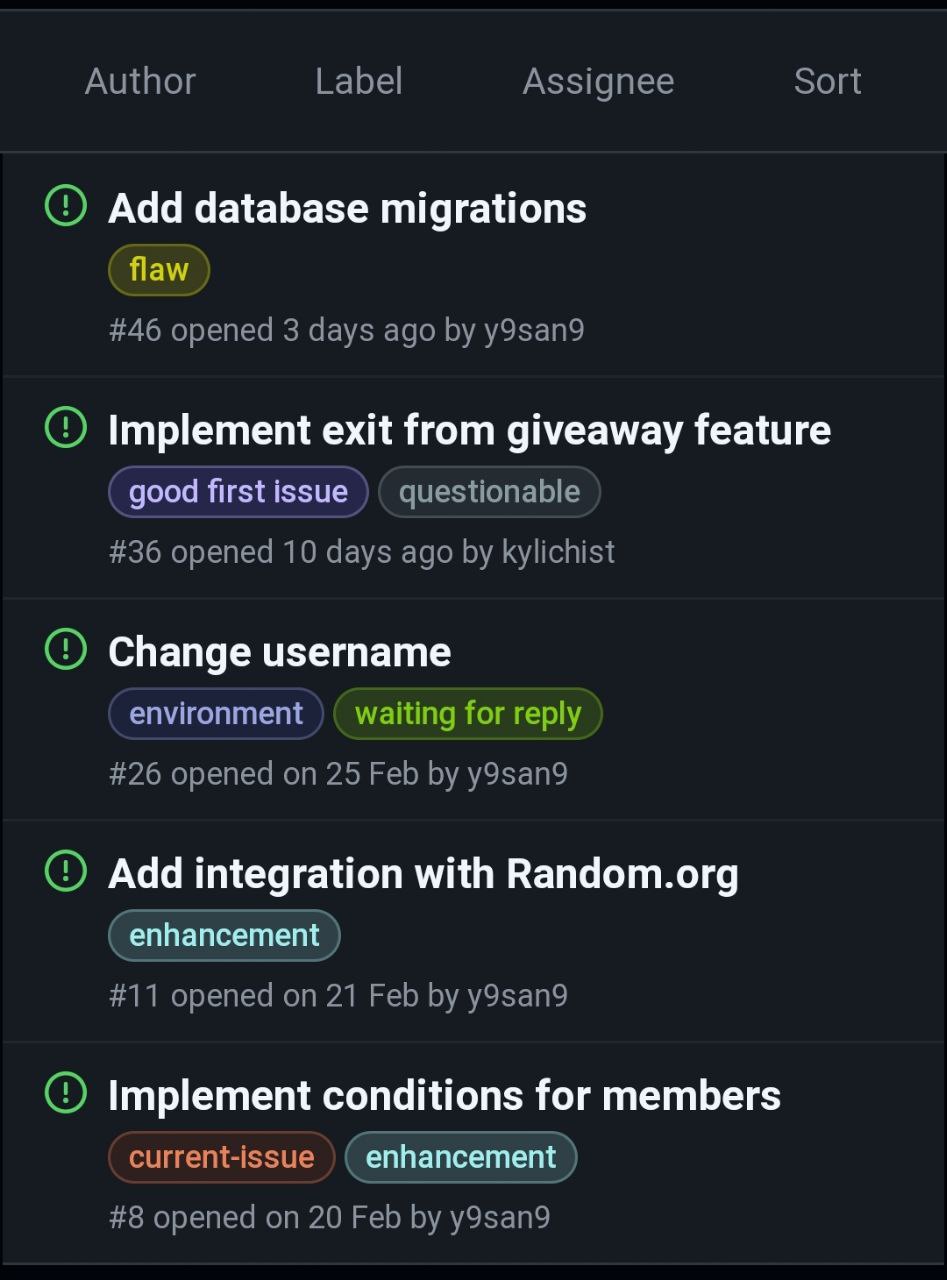Open the Label filter dropdown
This screenshot has width=947, height=1280.
[359, 81]
